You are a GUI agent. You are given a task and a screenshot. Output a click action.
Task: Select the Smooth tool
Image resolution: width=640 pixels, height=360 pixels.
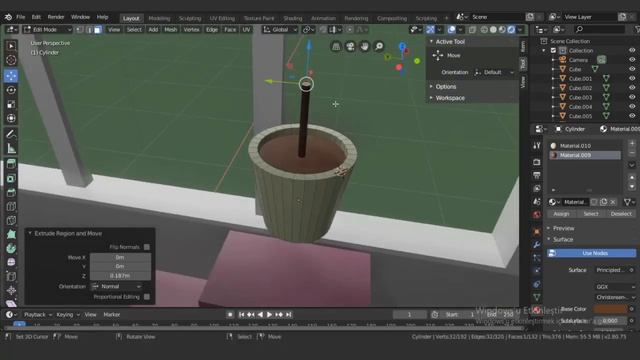(11, 262)
